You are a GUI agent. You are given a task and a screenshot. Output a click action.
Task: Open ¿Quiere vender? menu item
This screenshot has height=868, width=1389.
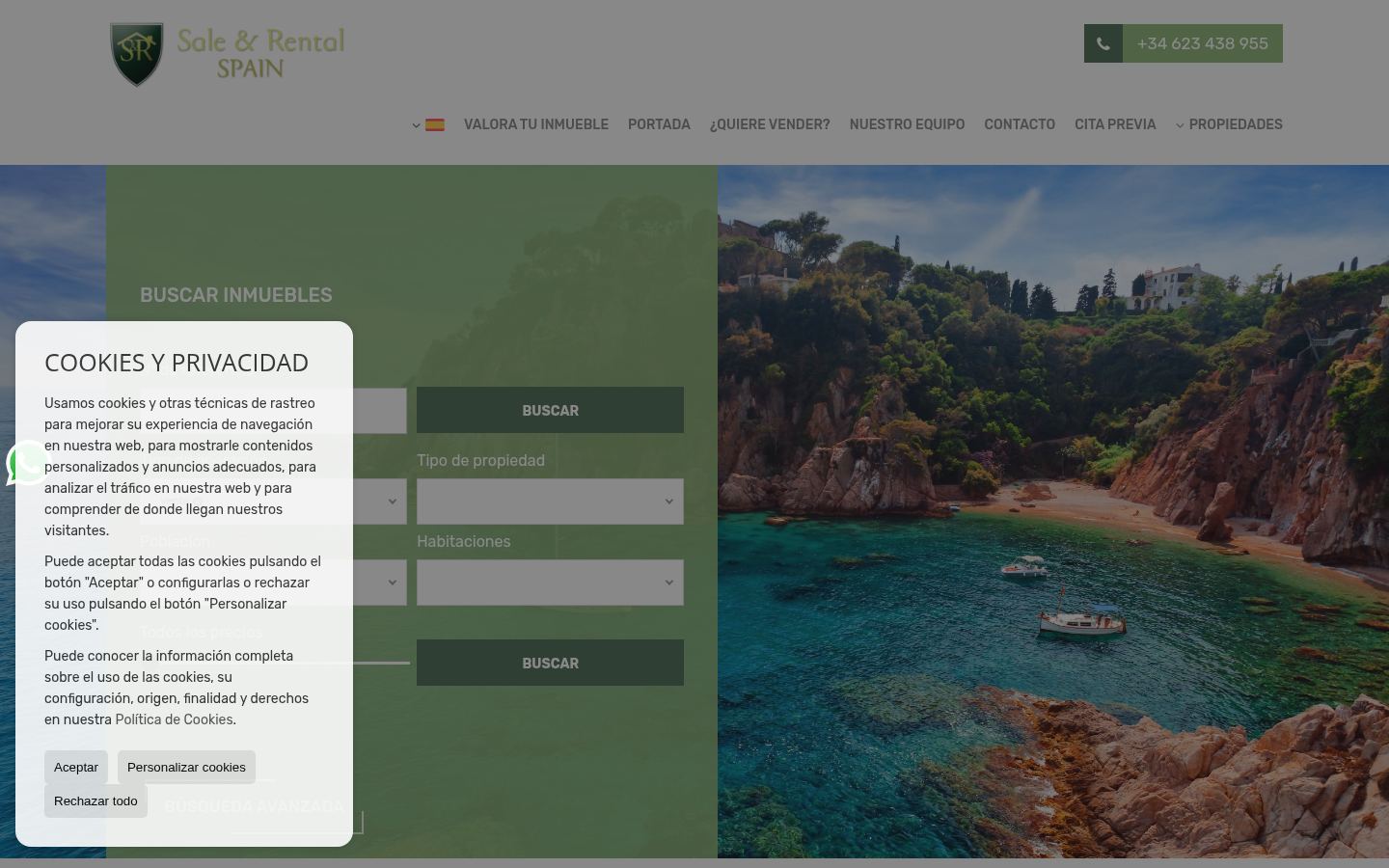770,124
